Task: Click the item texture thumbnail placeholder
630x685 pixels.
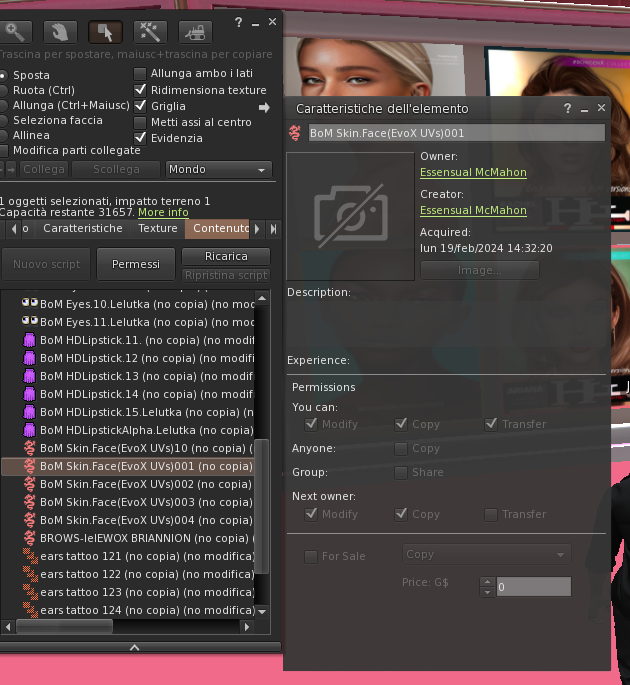Action: 350,216
